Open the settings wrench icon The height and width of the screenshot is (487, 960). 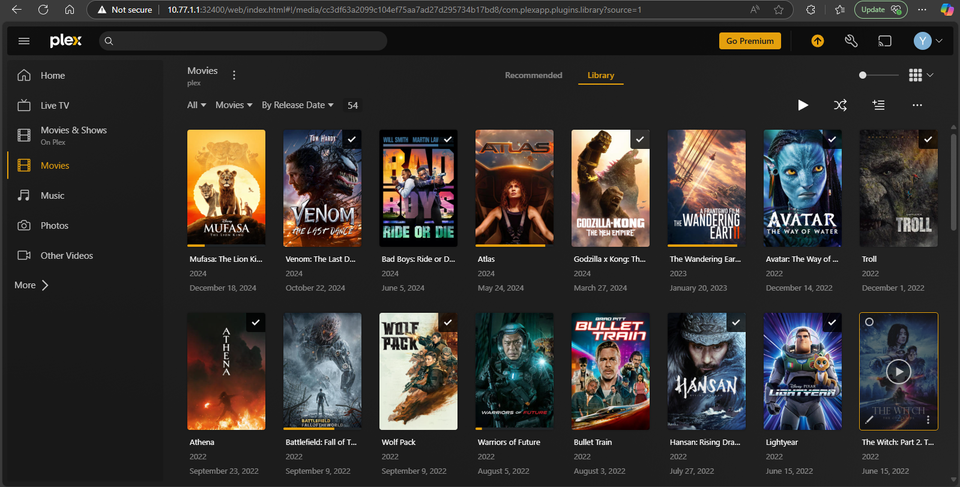click(851, 41)
